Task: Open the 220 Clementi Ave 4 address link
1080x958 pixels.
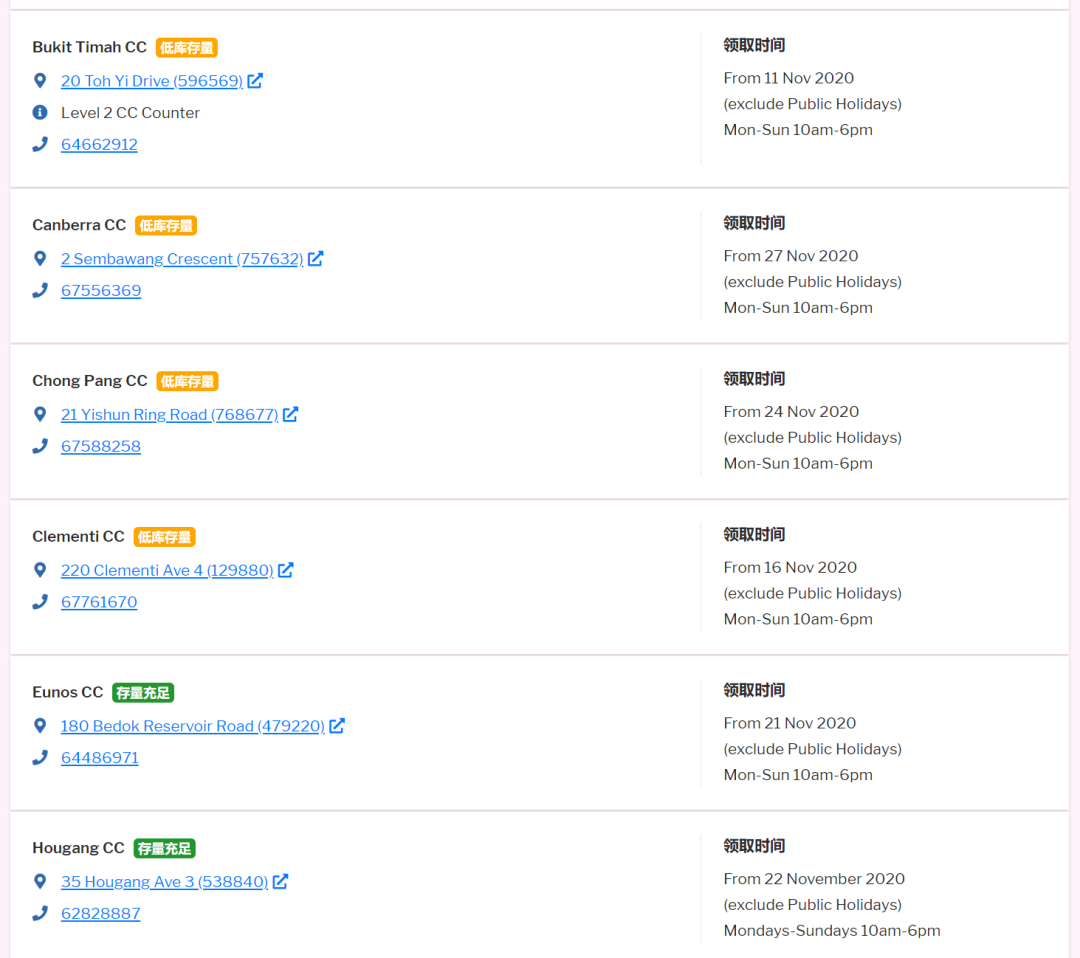Action: coord(167,570)
